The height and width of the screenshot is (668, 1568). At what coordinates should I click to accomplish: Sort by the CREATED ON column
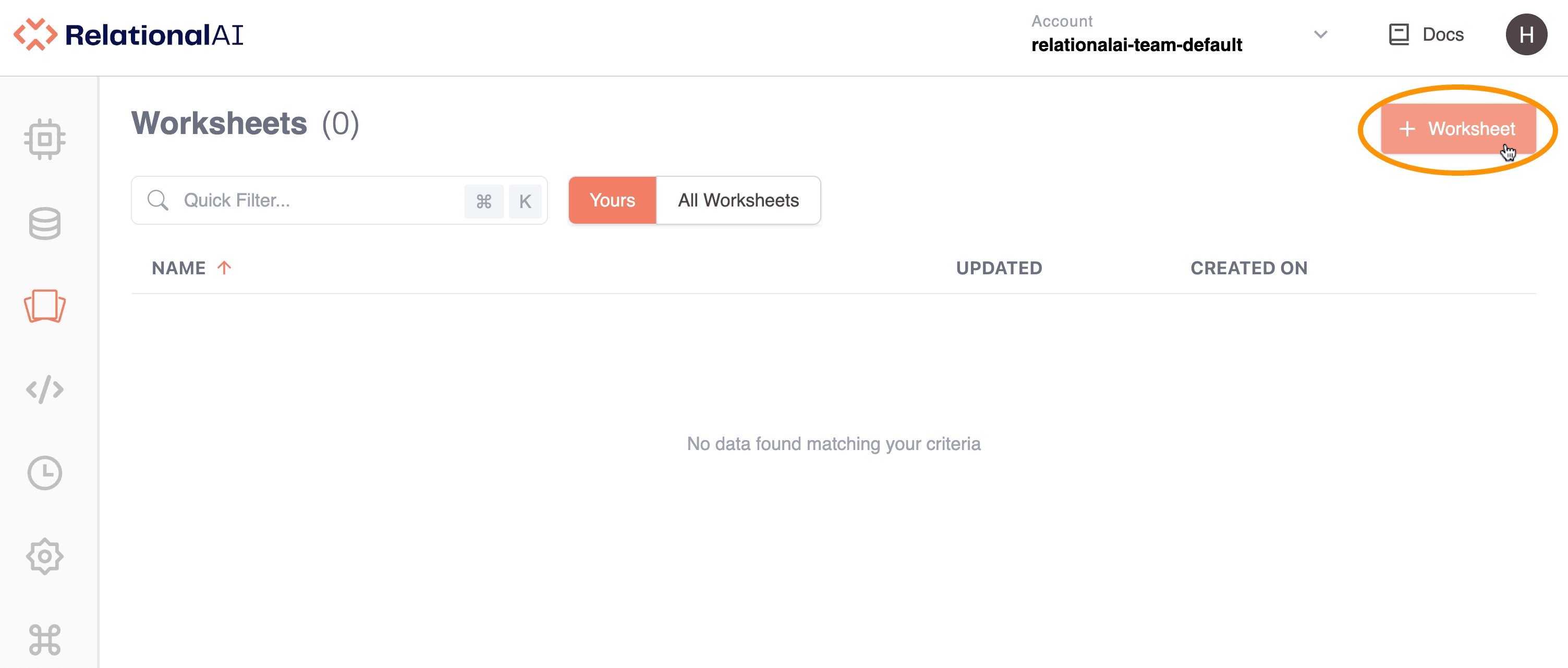tap(1248, 268)
